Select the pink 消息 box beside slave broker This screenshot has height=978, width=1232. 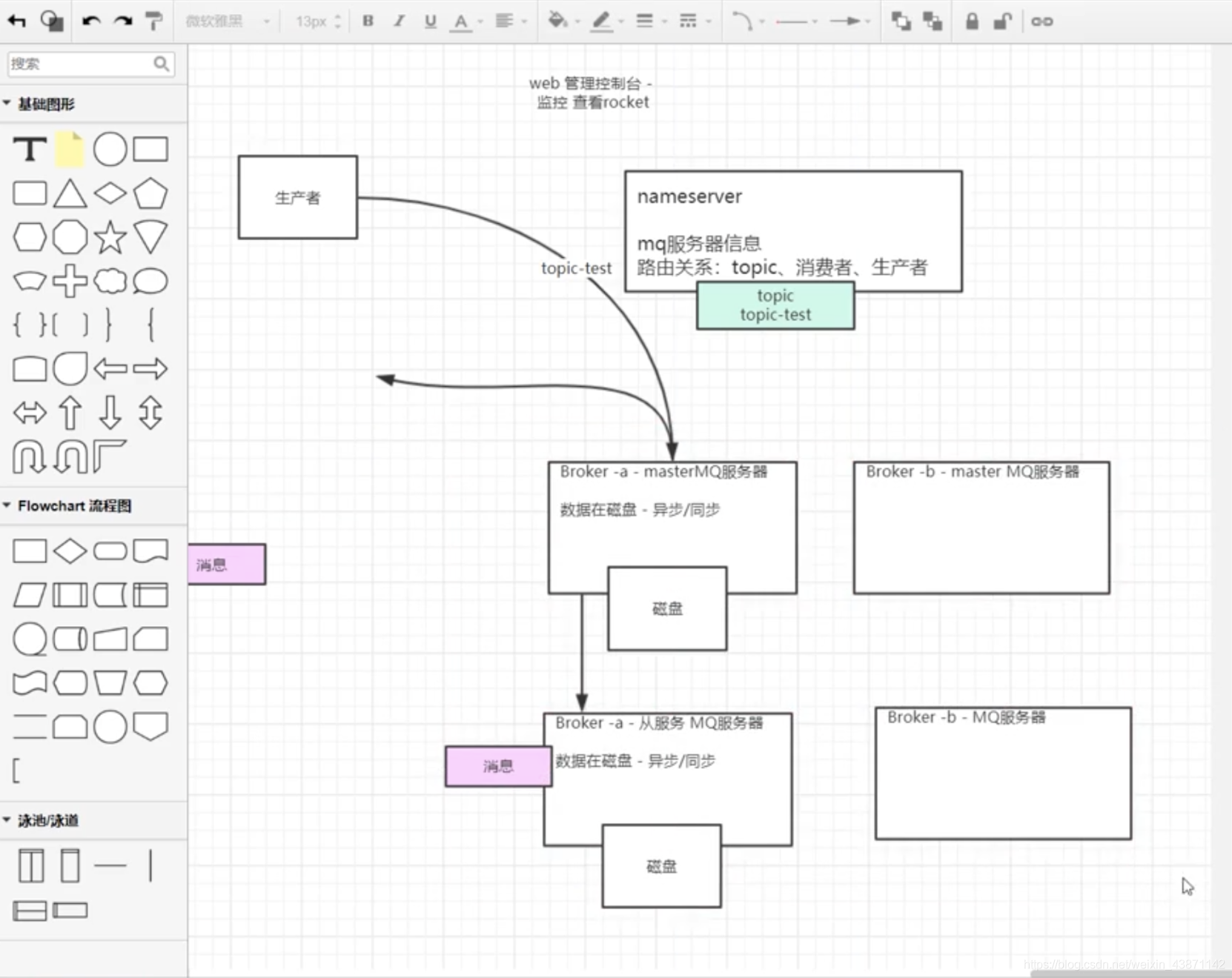pyautogui.click(x=498, y=766)
